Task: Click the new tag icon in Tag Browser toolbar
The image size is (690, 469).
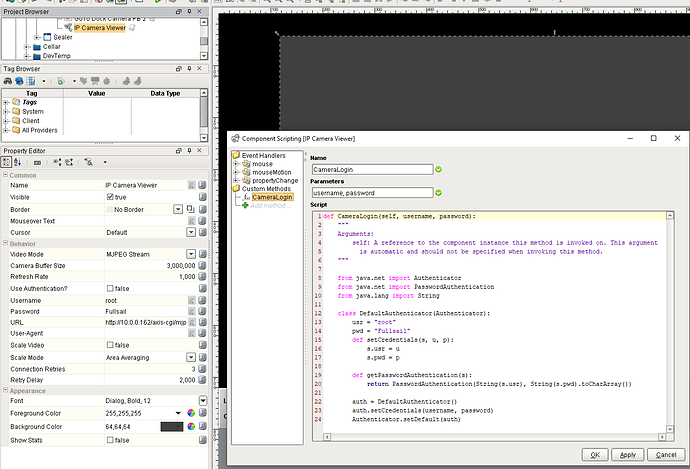Action: pos(61,81)
